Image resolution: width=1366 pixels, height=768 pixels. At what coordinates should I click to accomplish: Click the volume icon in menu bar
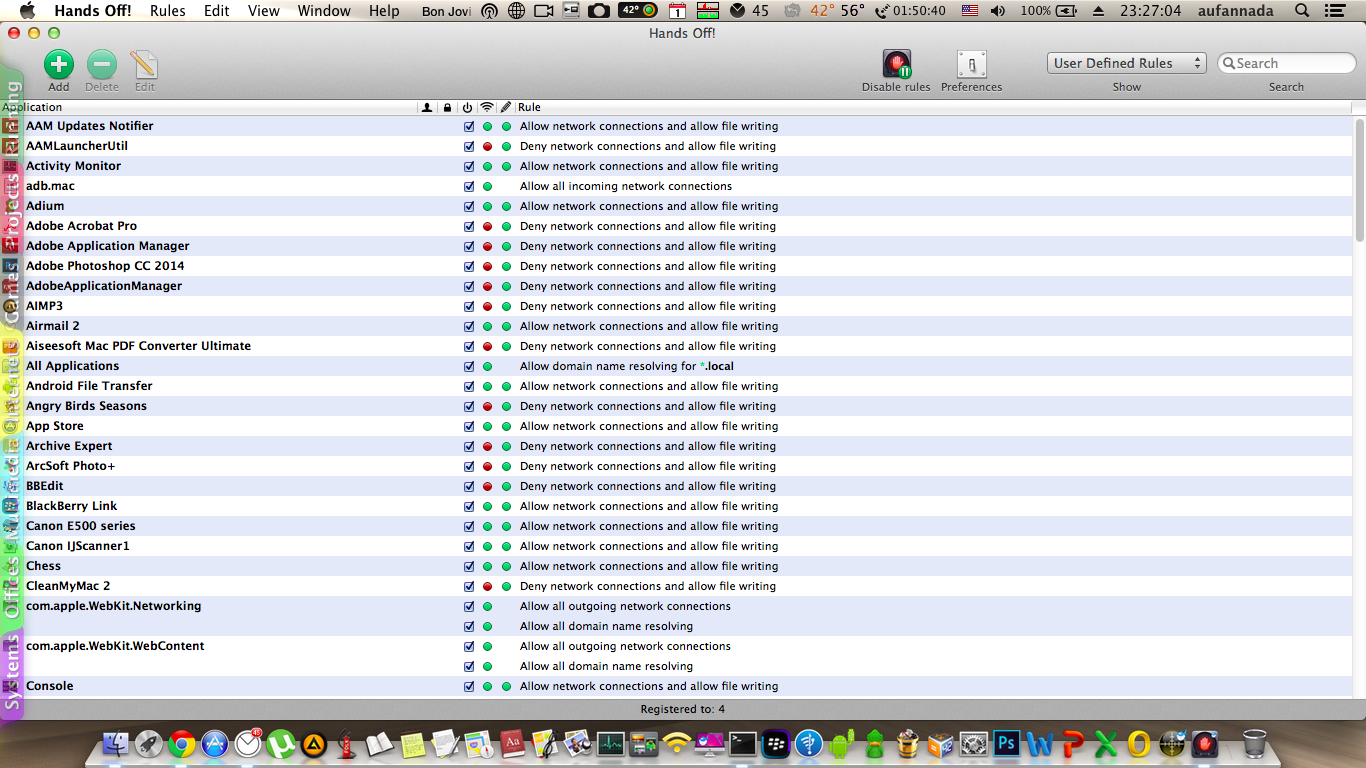998,11
